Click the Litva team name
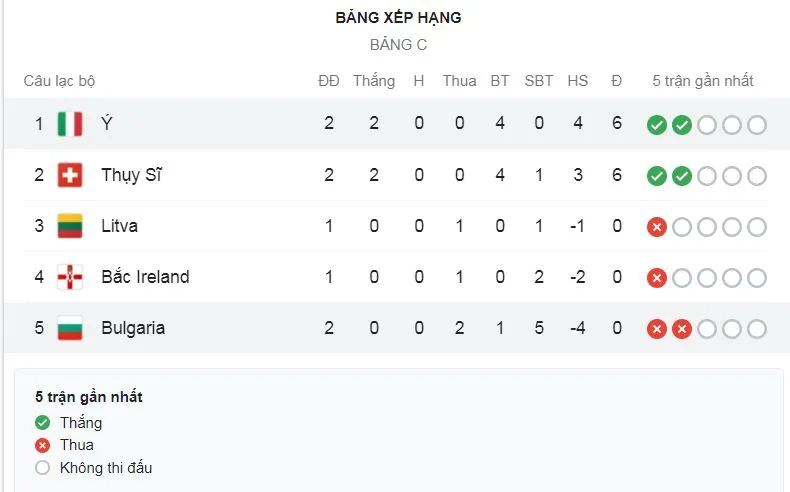This screenshot has height=492, width=790. coord(119,226)
